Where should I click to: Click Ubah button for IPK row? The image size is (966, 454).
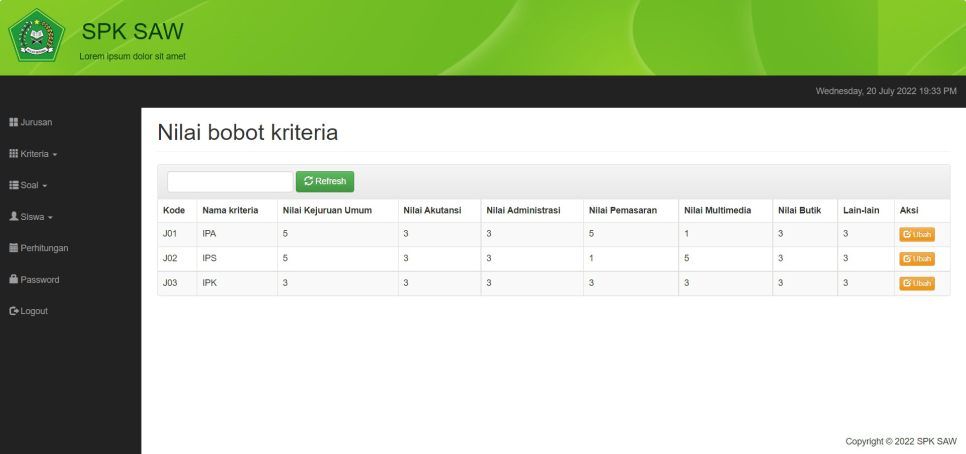[x=916, y=283]
